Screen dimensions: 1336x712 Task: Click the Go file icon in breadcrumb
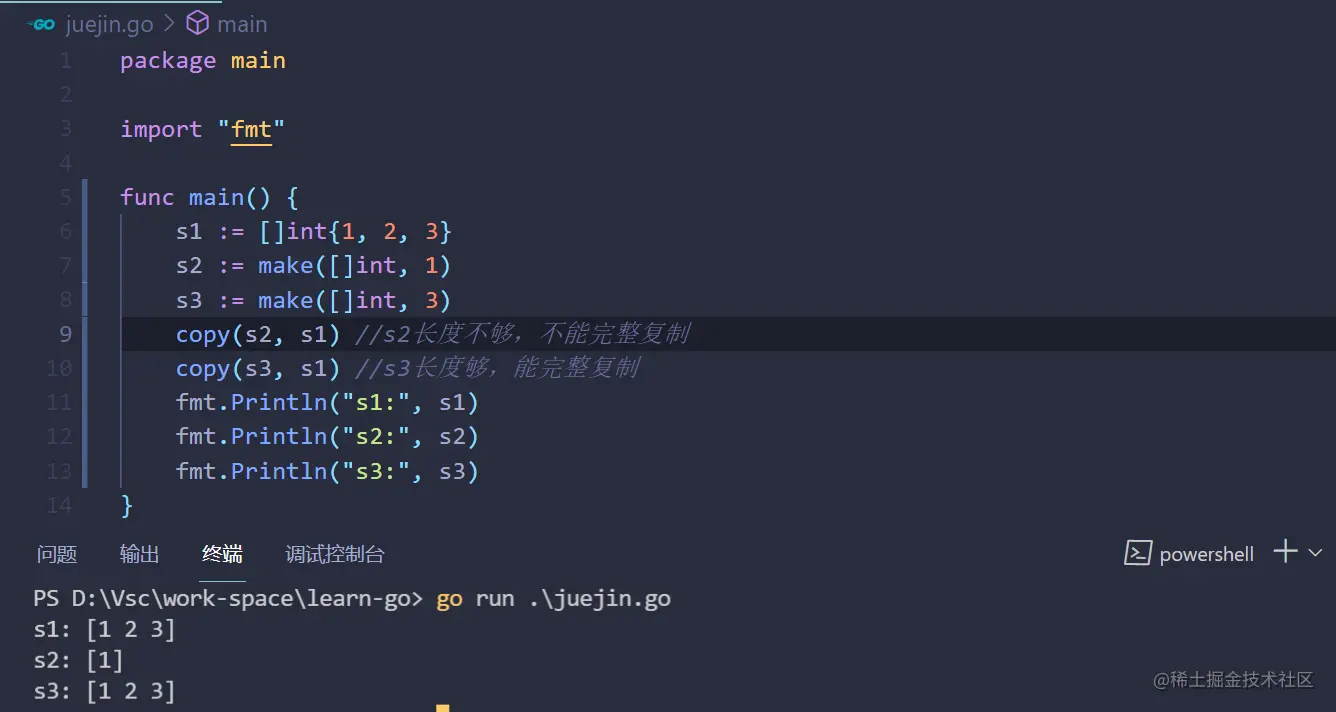coord(41,24)
